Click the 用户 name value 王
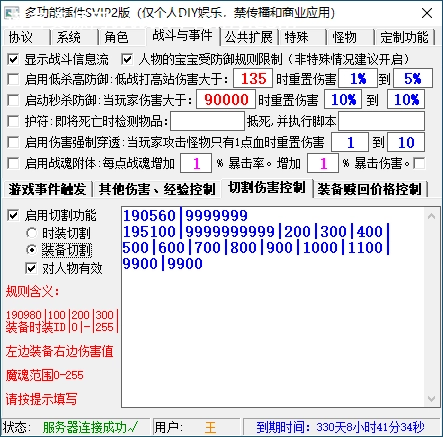443x437 pixels. point(211,428)
